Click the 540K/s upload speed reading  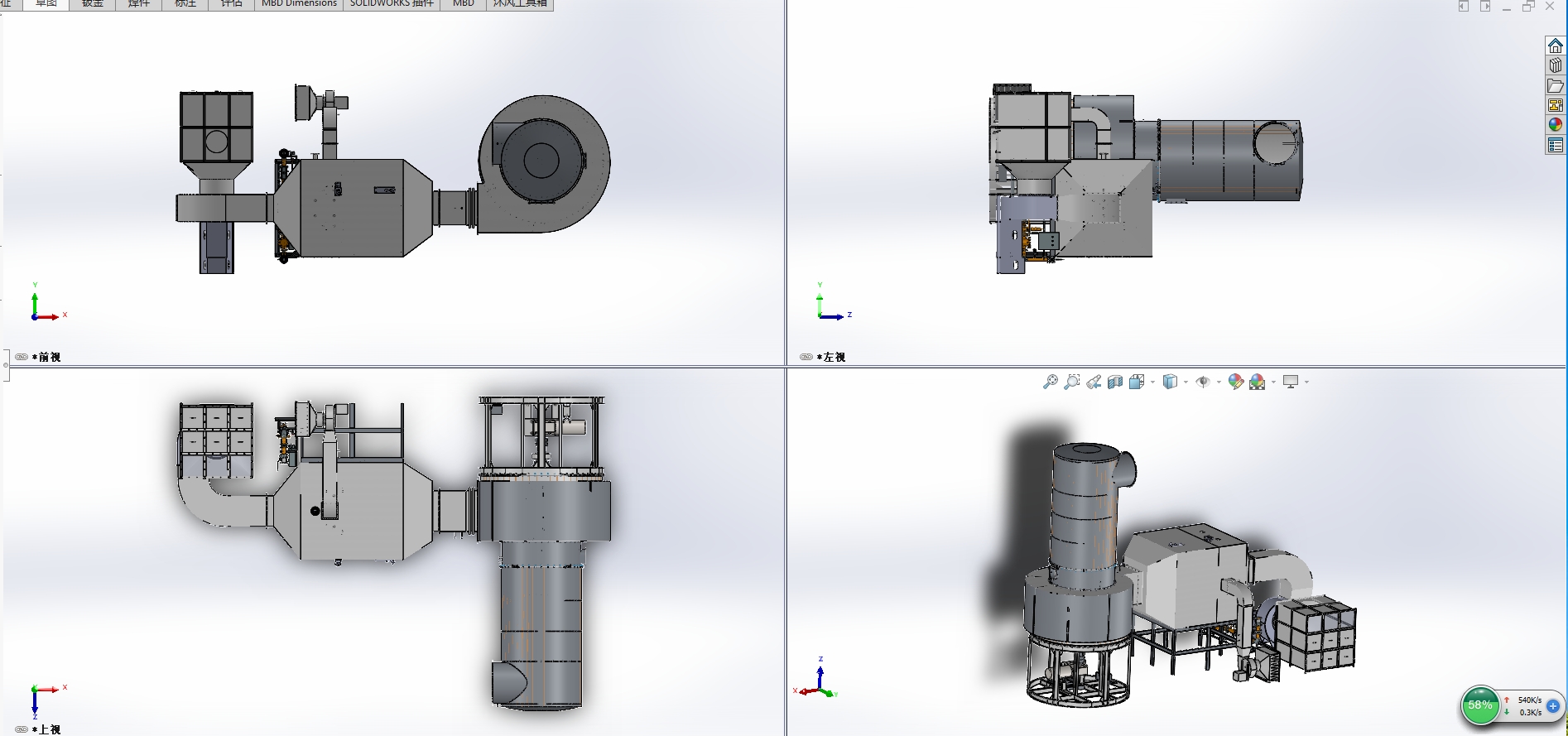[1529, 700]
